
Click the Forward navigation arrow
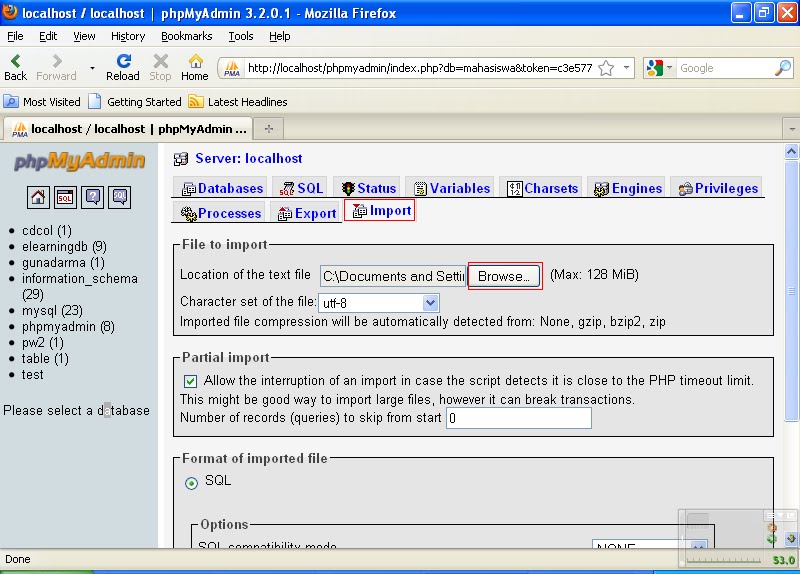56,67
